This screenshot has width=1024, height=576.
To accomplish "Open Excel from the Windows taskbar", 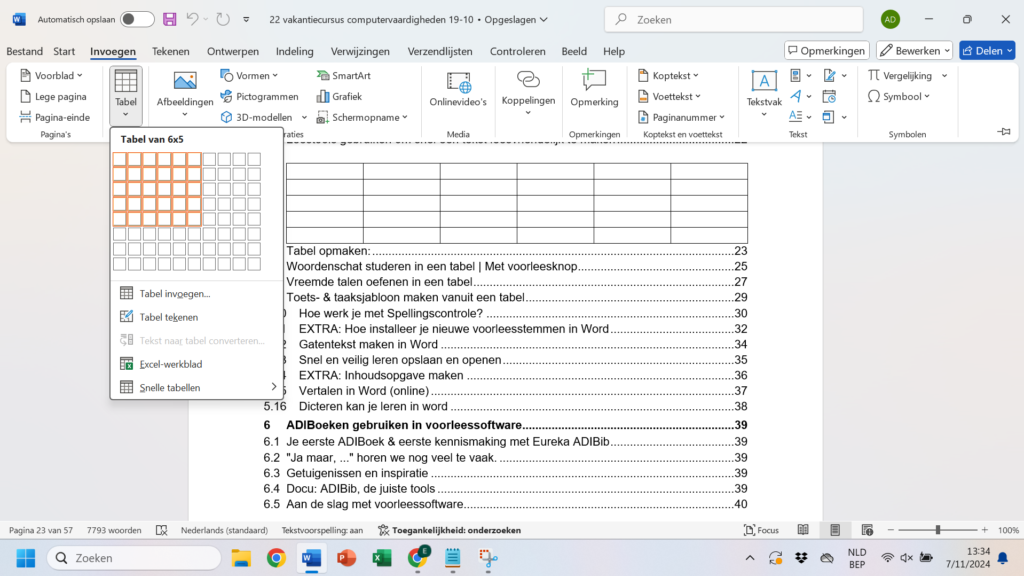I will click(x=381, y=558).
